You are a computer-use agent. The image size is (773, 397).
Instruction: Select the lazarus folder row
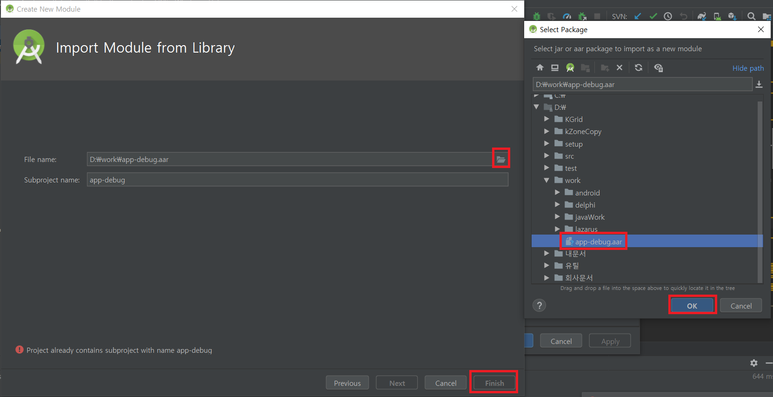[647, 229]
